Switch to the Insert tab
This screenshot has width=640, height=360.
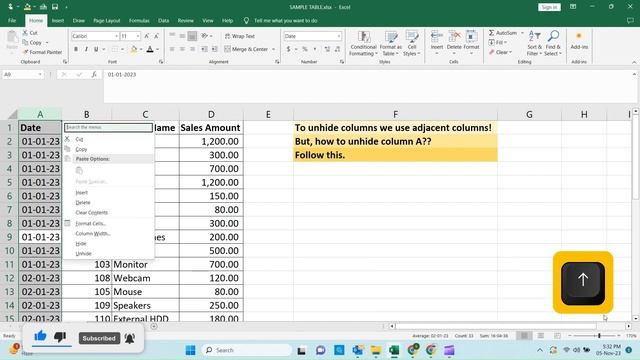tap(58, 20)
